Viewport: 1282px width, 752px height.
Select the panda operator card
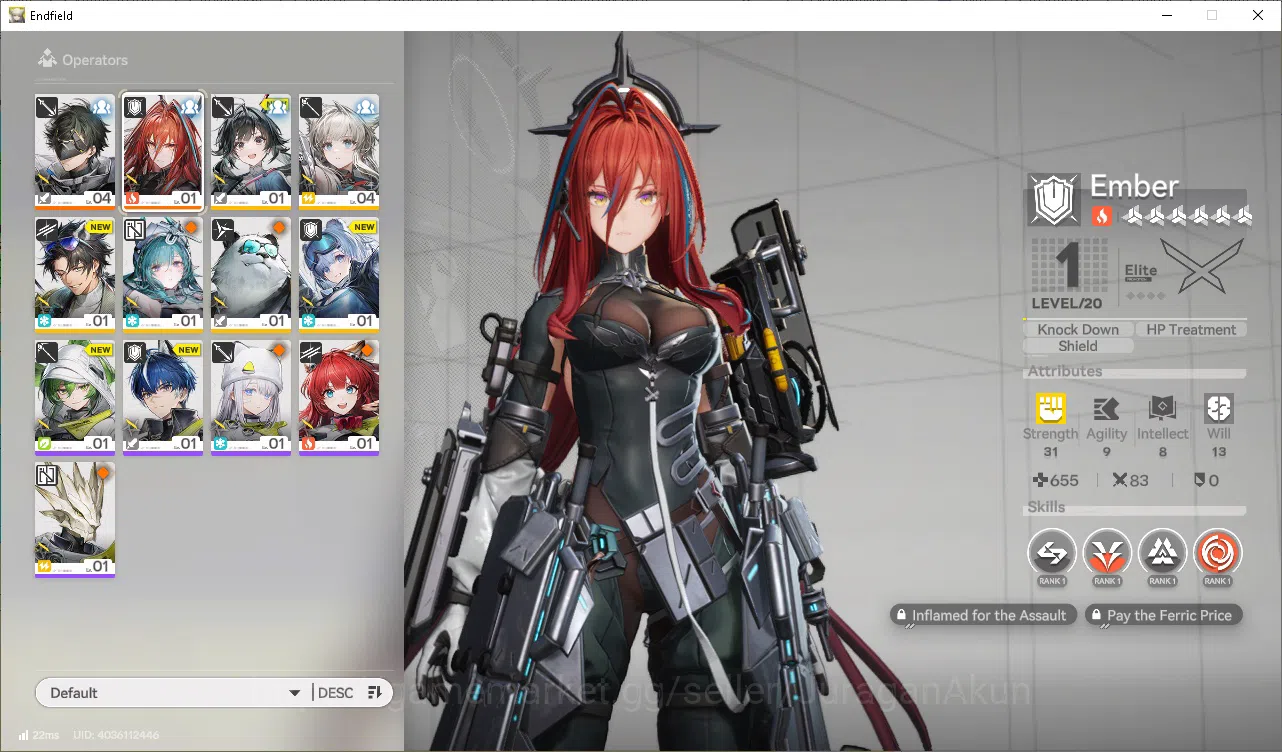coord(251,275)
